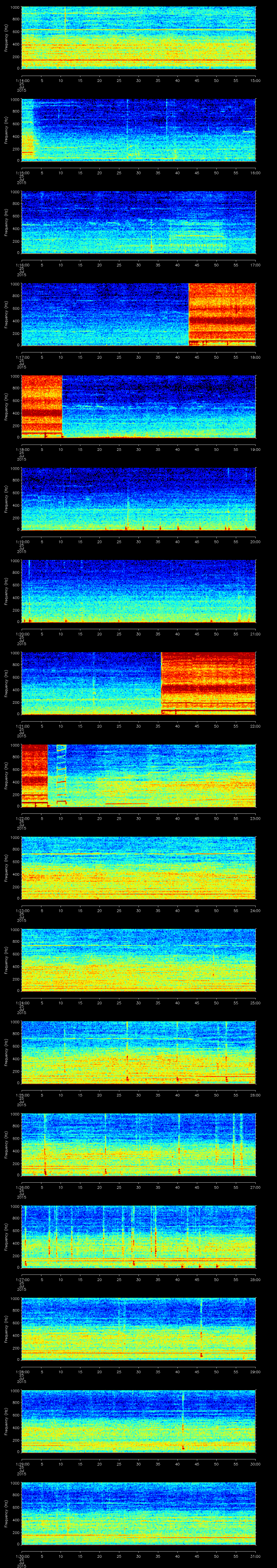Click the 1:20:00 start time label

[x=22, y=634]
